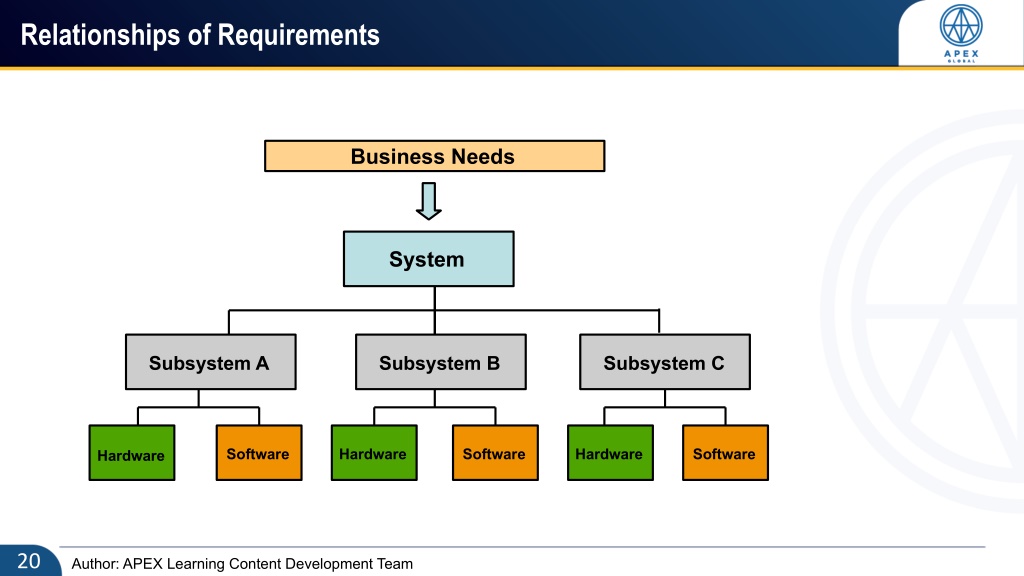Image resolution: width=1024 pixels, height=576 pixels.
Task: Select Software box under Subsystem C
Action: point(725,453)
